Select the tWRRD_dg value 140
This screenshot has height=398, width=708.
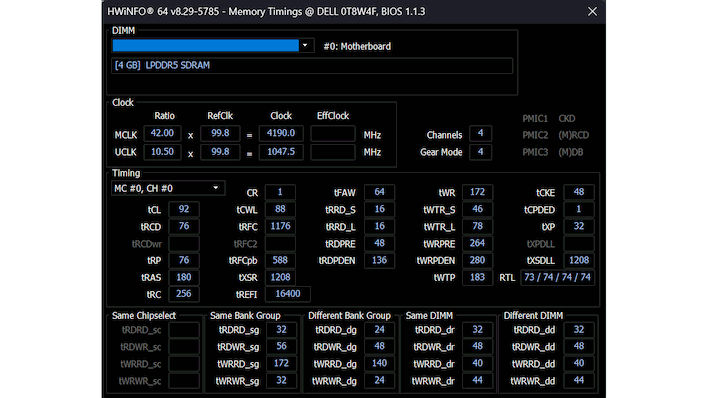379,364
